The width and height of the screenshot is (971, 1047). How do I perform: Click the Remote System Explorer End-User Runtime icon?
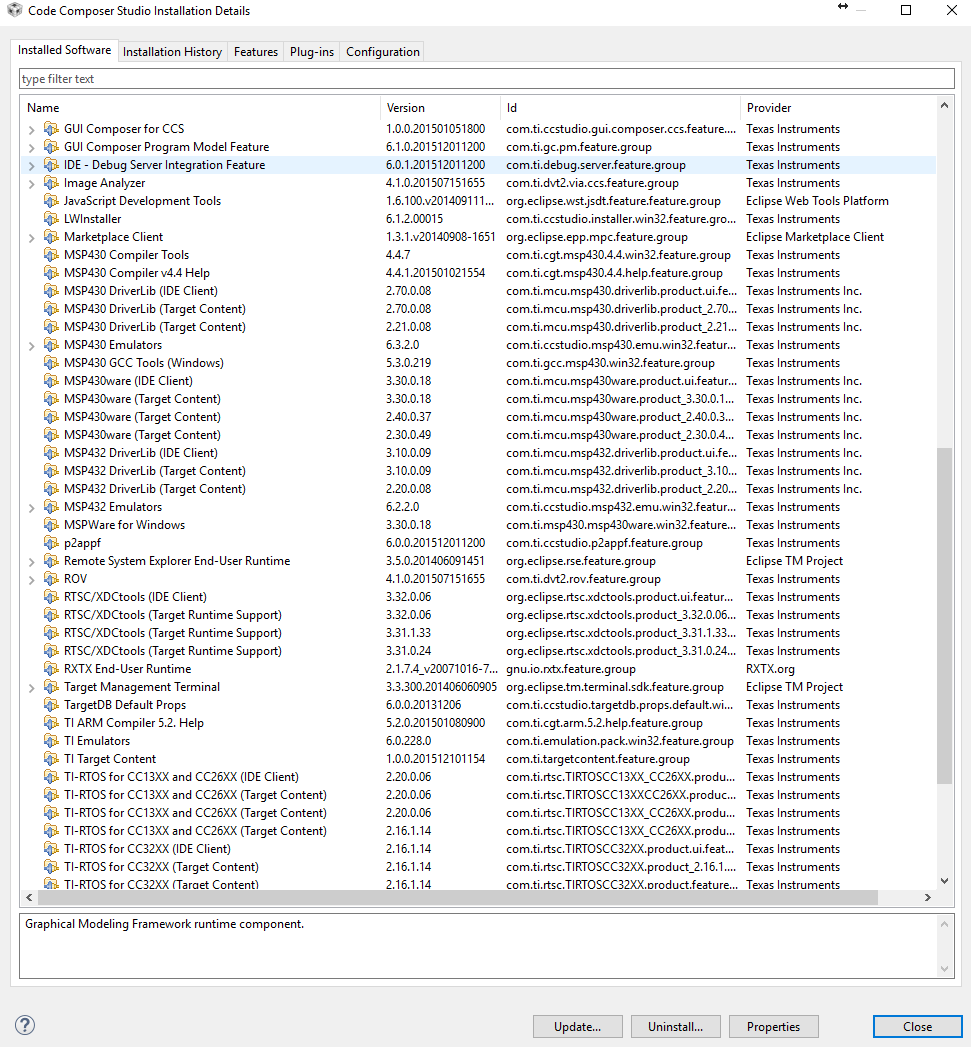pos(51,561)
